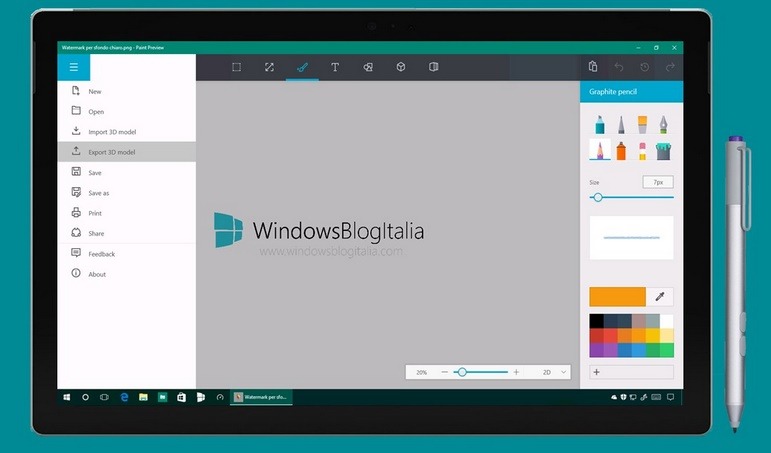Select the taupe color swatch
This screenshot has height=453, width=771.
639,321
